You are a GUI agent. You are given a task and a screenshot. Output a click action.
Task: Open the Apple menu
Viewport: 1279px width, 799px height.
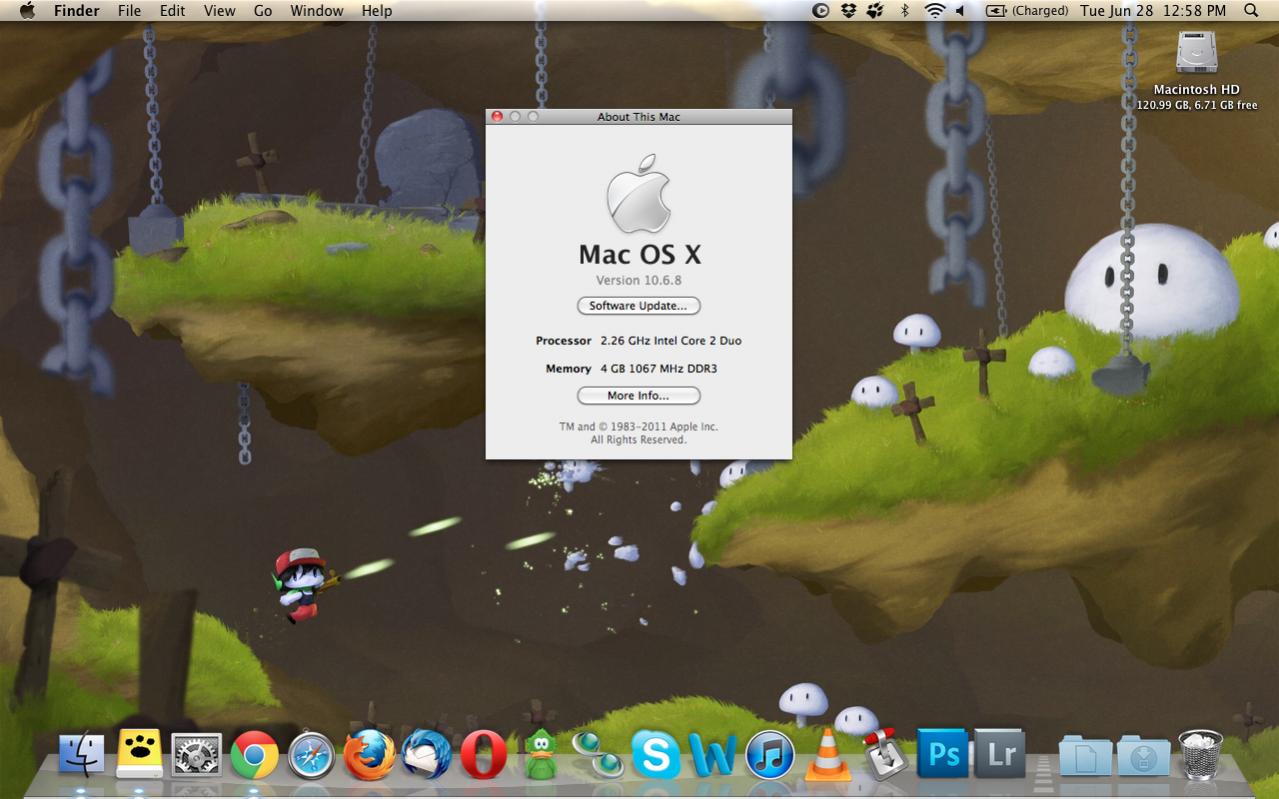point(27,10)
